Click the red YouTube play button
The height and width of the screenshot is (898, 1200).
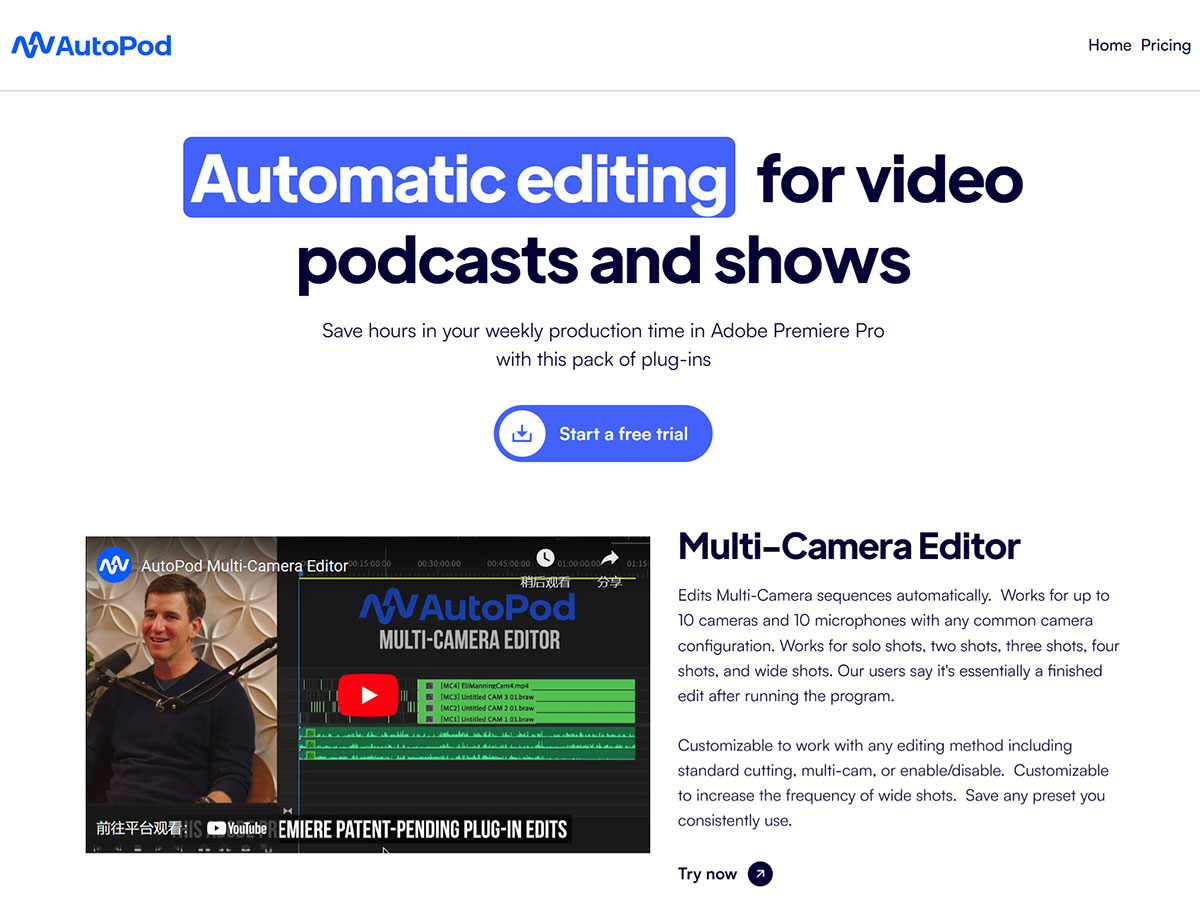coord(368,695)
